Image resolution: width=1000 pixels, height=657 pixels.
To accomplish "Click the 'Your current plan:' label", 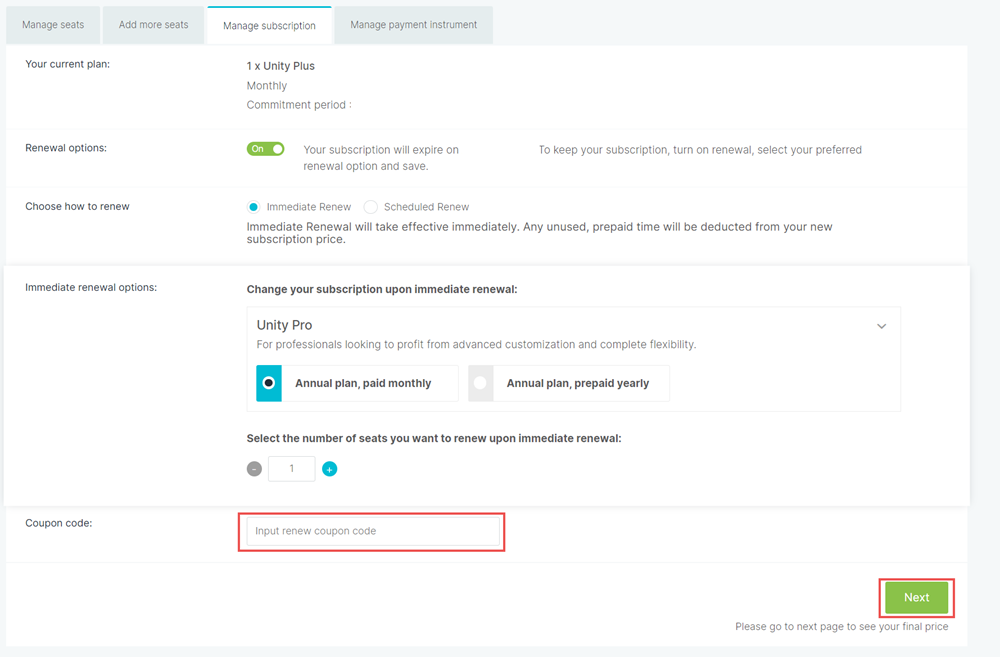I will pos(68,64).
